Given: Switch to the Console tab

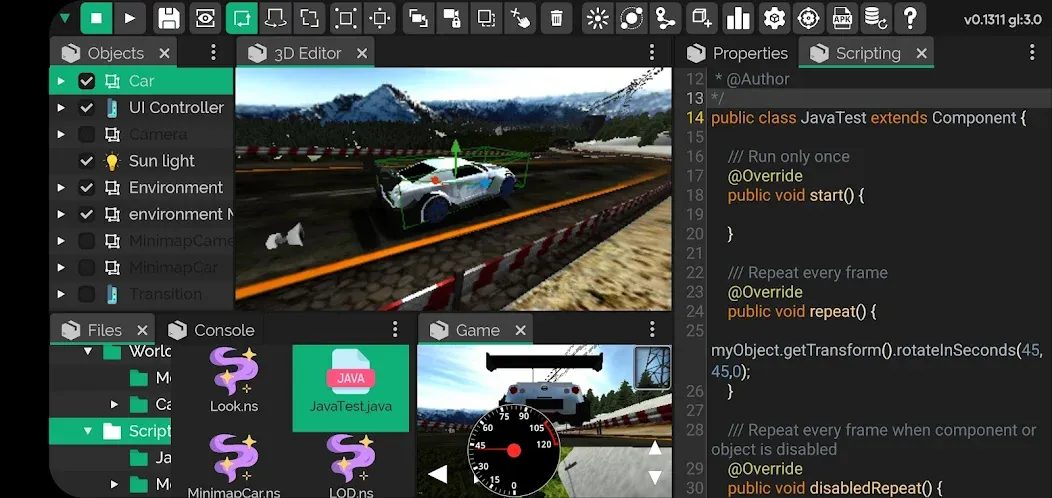Looking at the screenshot, I should coord(223,330).
